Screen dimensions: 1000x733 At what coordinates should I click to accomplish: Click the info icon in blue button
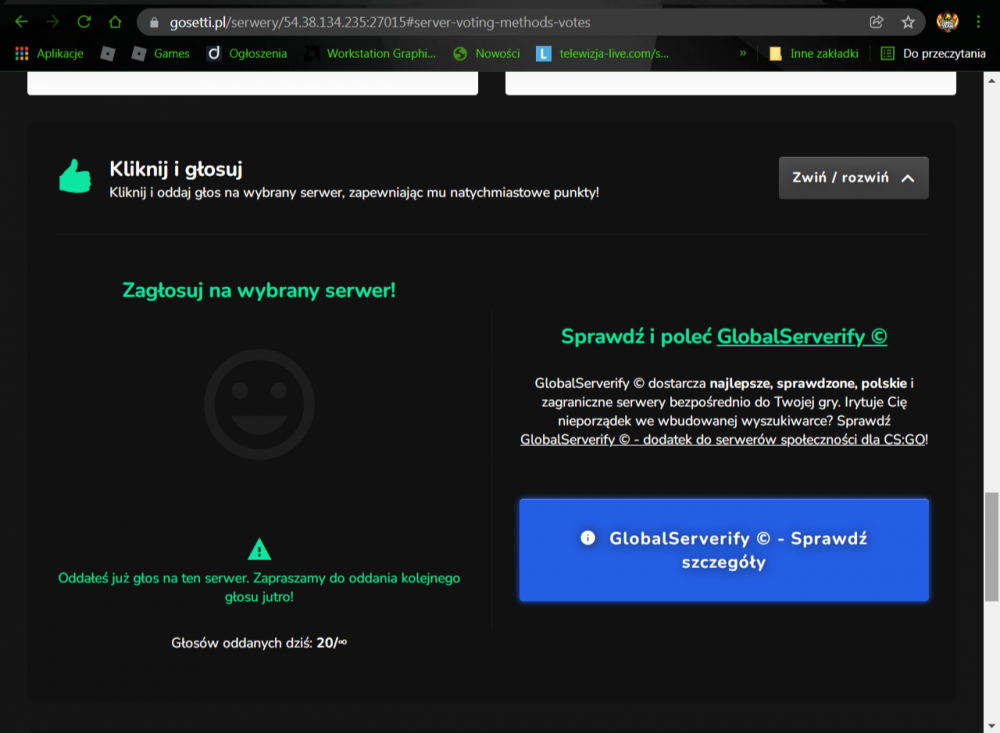point(587,538)
